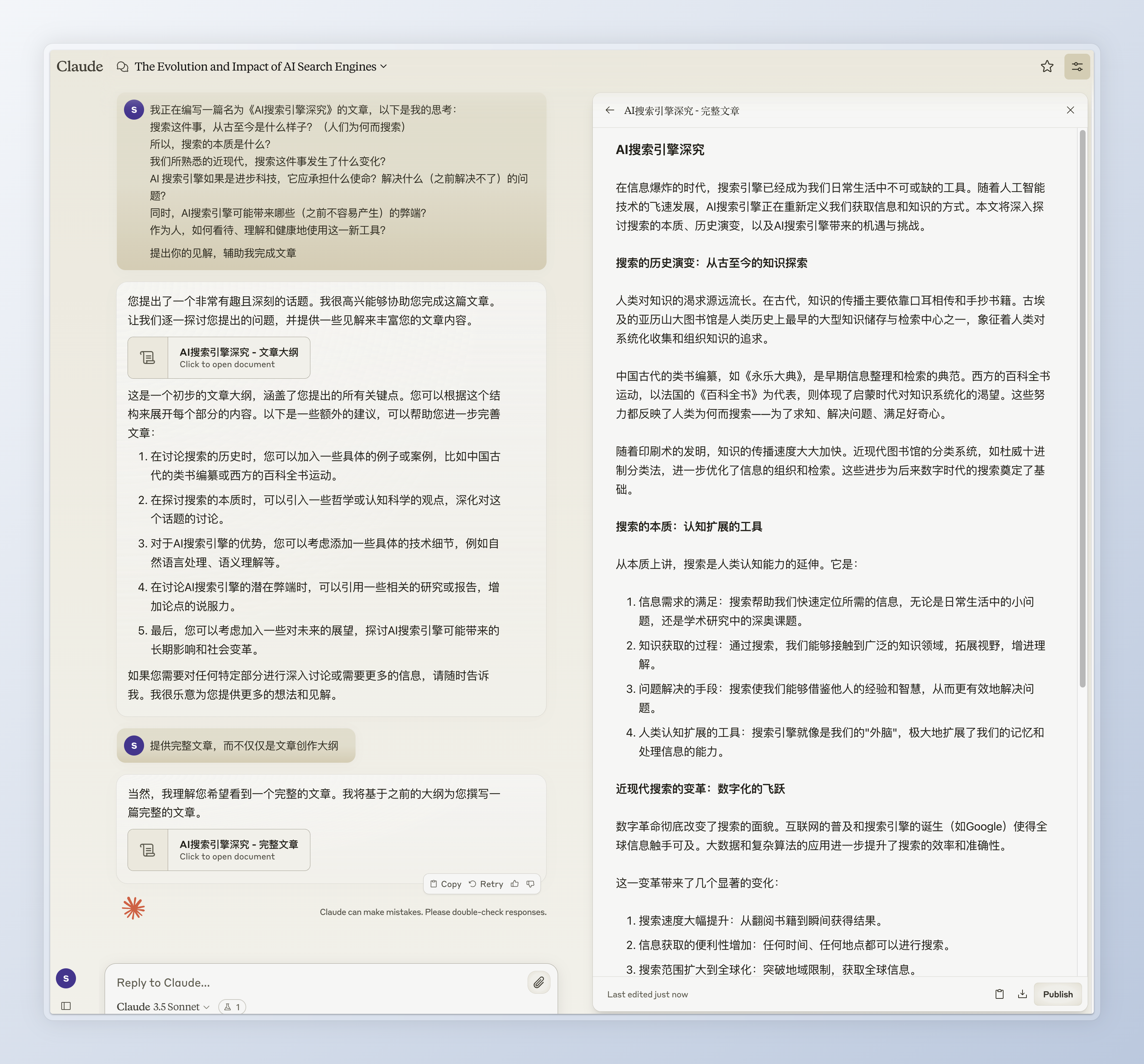Give thumbs down to the response
This screenshot has height=1064, width=1144.
coord(530,884)
